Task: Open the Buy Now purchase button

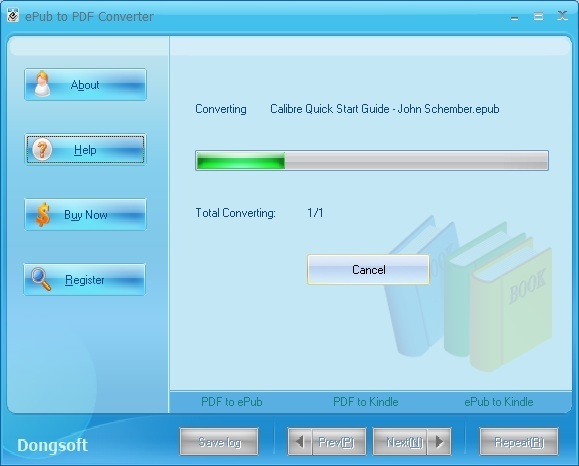Action: (85, 215)
